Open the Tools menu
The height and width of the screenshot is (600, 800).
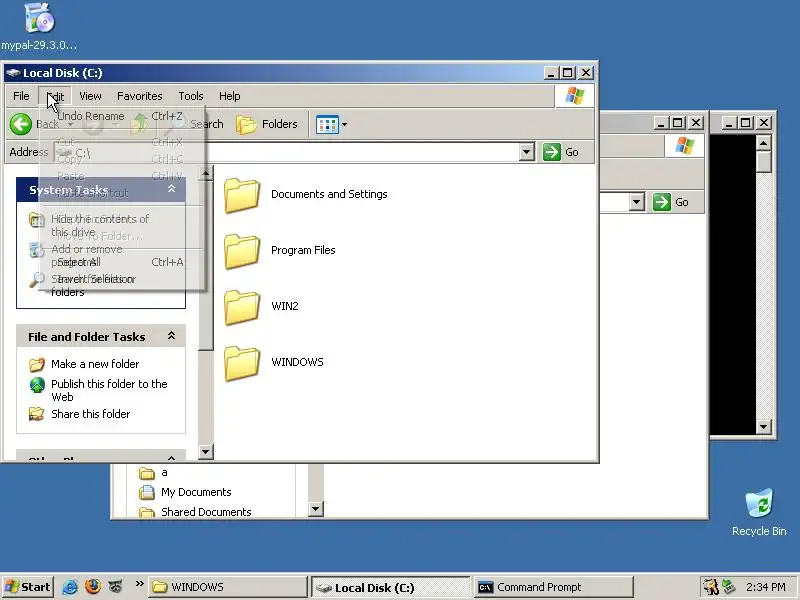(x=191, y=96)
